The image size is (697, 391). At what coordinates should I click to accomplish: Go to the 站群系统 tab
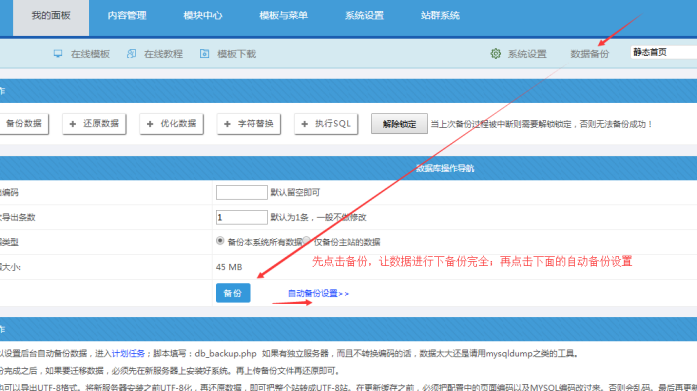pyautogui.click(x=440, y=16)
